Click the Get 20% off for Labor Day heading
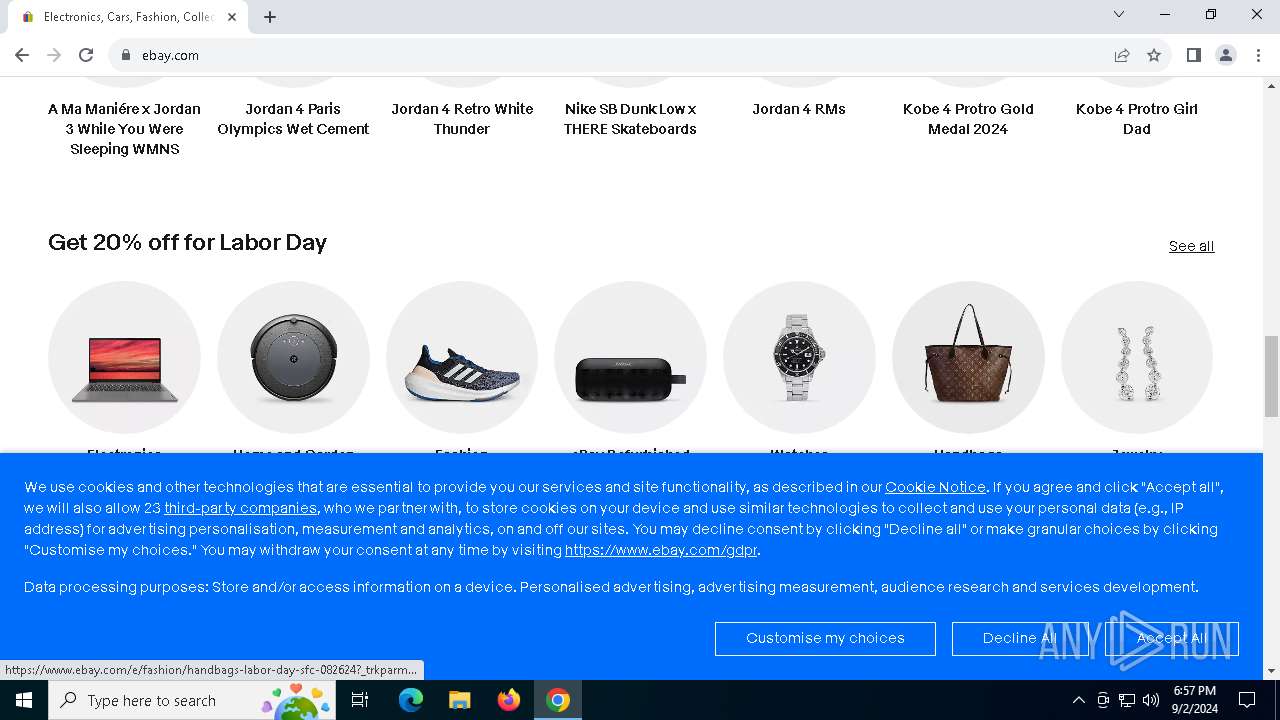1280x720 pixels. pyautogui.click(x=187, y=243)
